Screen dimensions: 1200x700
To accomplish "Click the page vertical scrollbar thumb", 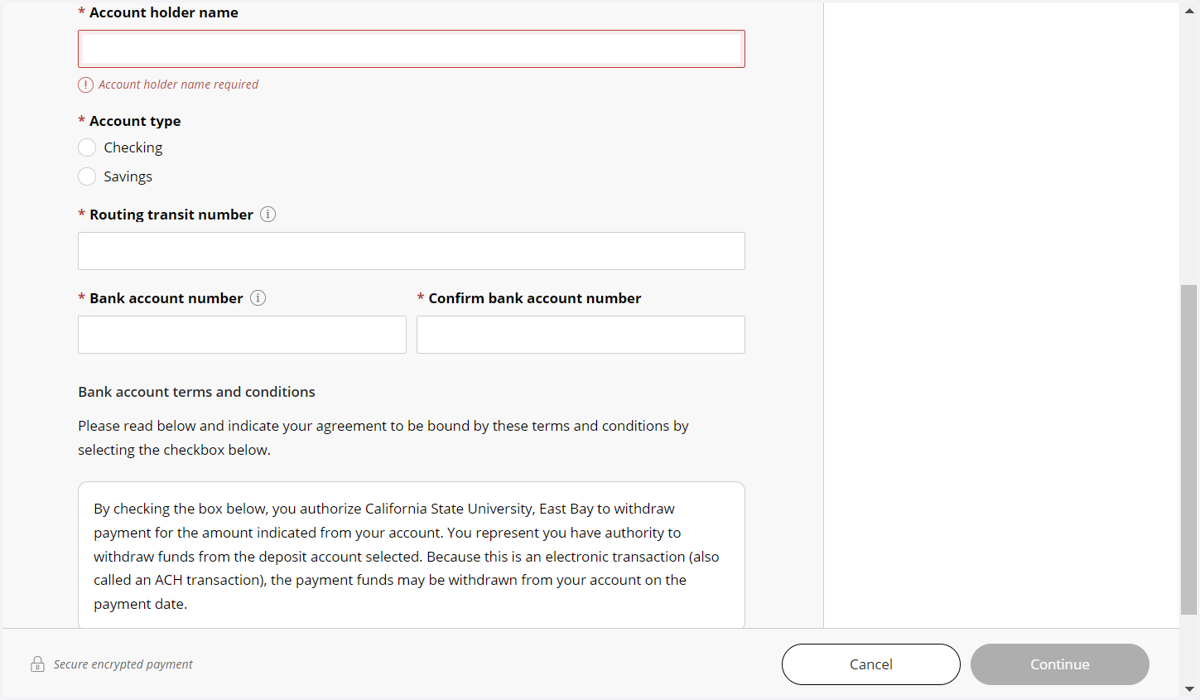I will pyautogui.click(x=1189, y=450).
